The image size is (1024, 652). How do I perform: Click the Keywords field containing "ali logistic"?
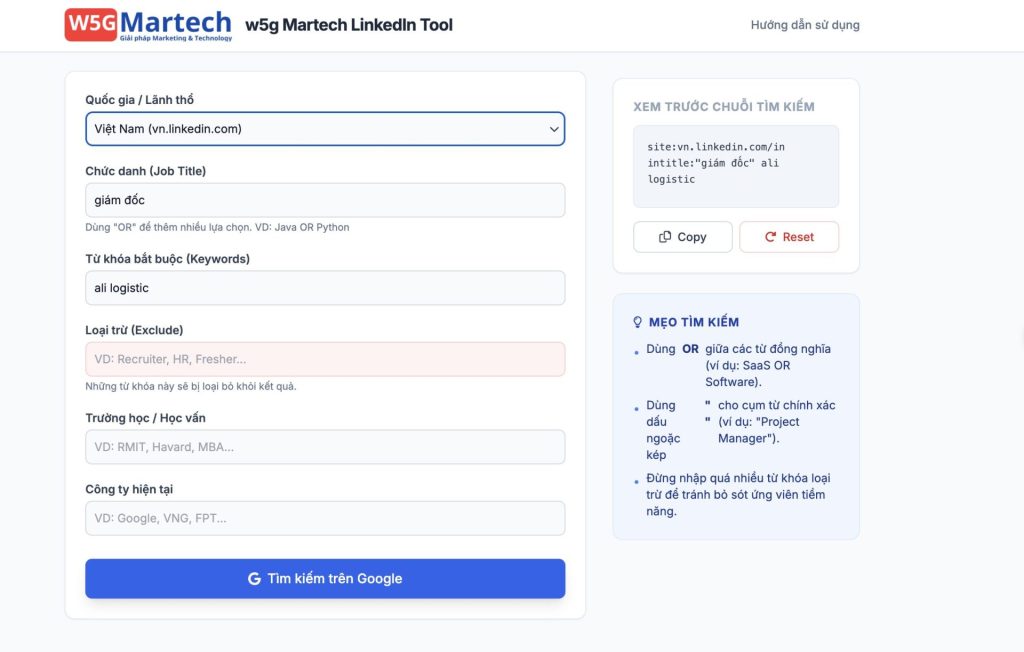tap(325, 288)
